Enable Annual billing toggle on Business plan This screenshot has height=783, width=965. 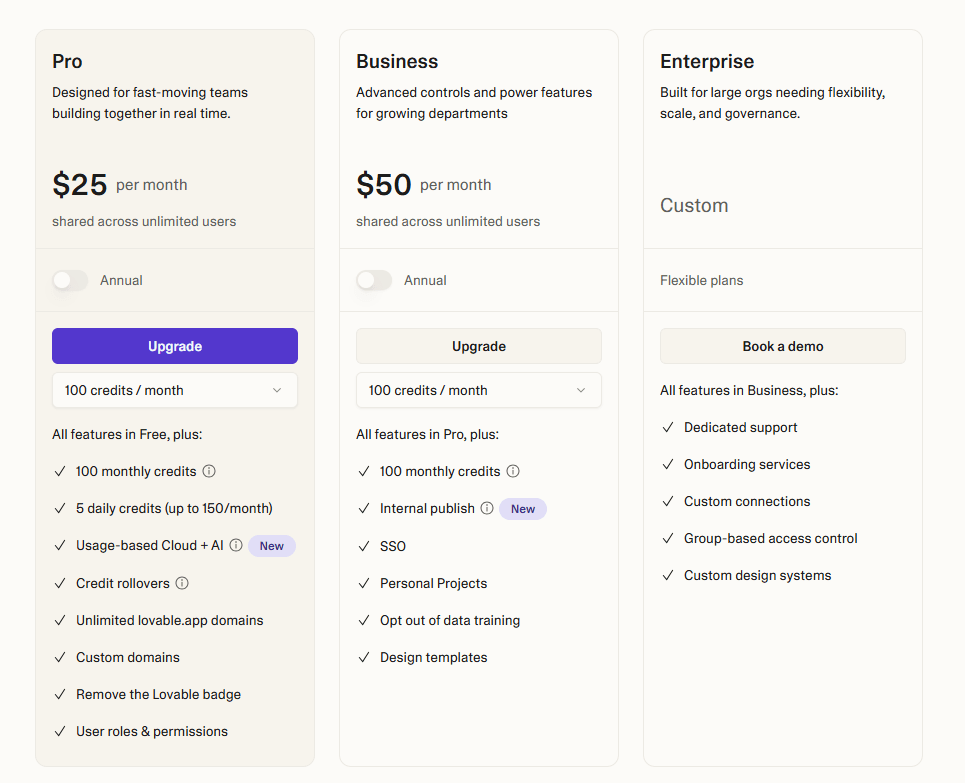point(374,281)
